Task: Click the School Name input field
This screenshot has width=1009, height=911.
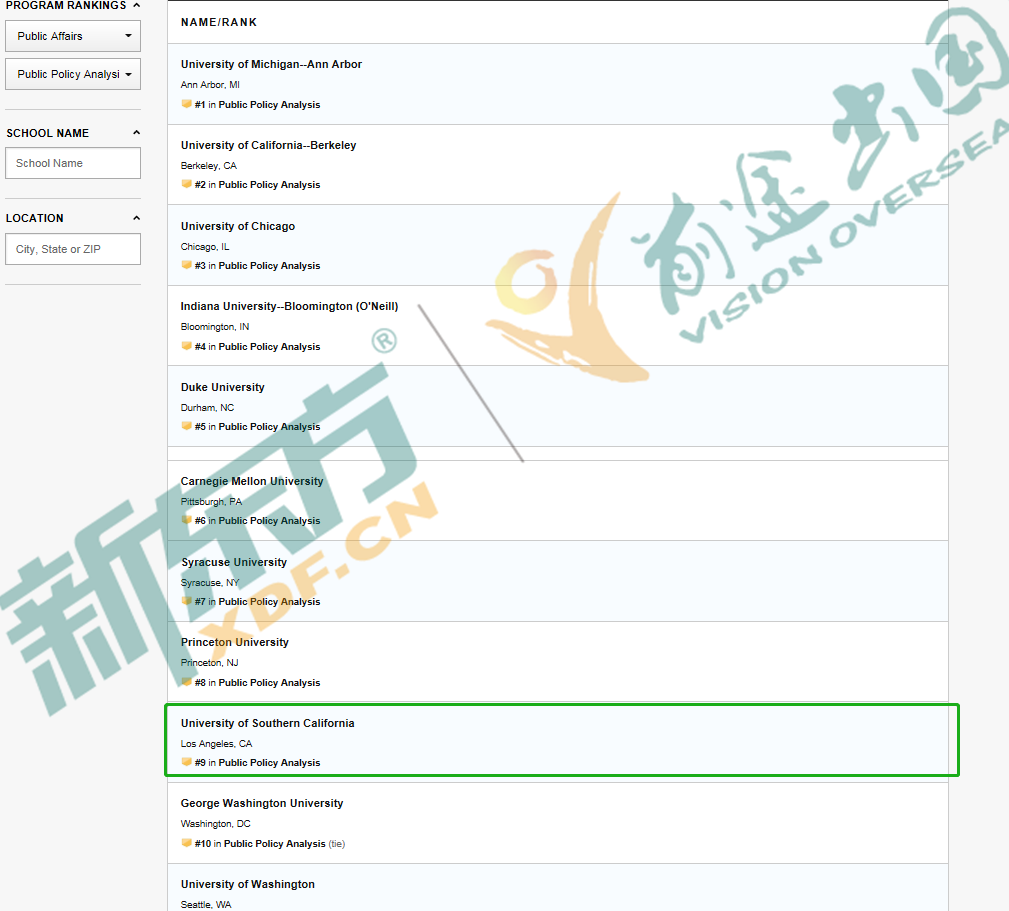Action: tap(73, 163)
